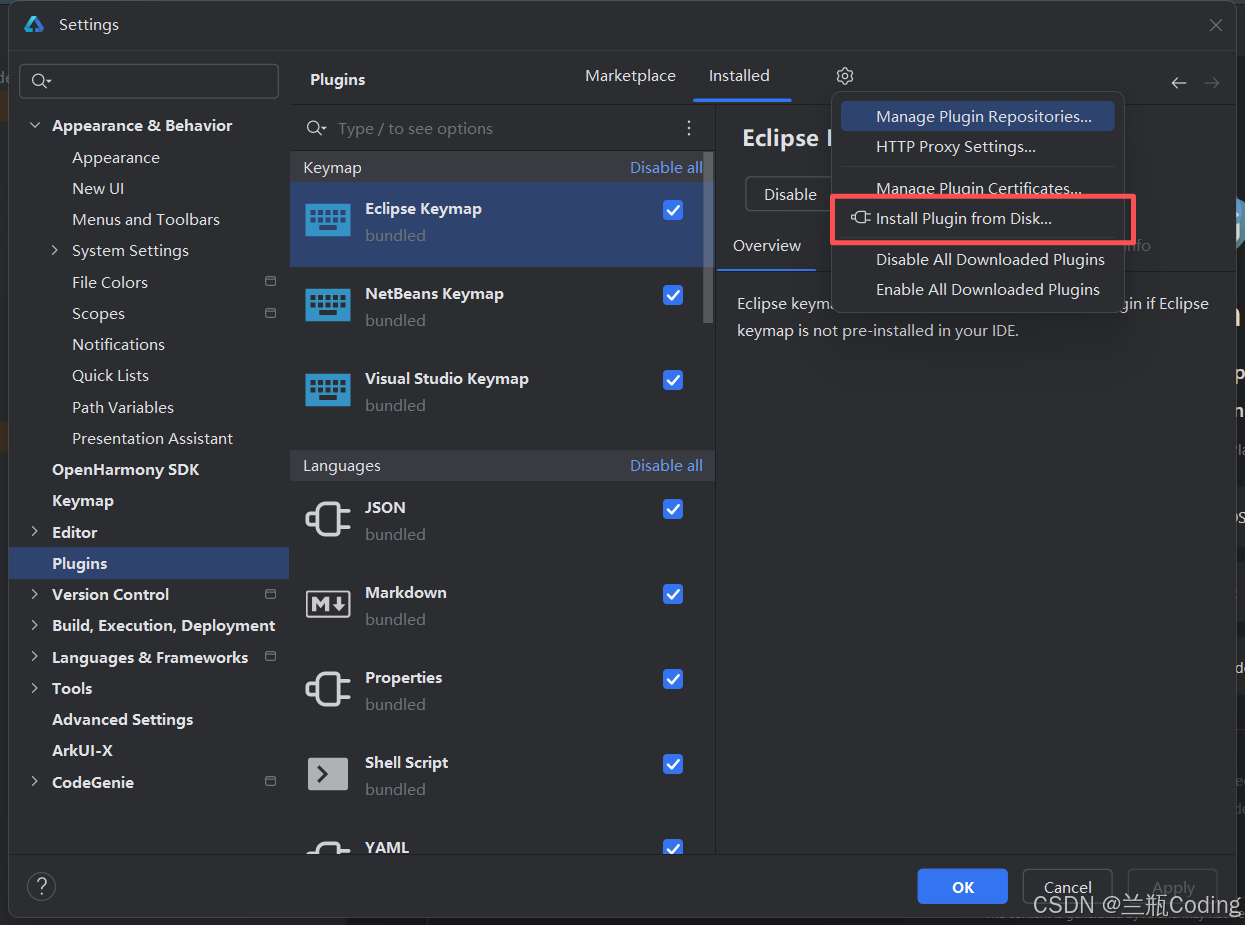Click the Visual Studio Keymap keyboard icon
1245x925 pixels.
tap(328, 391)
